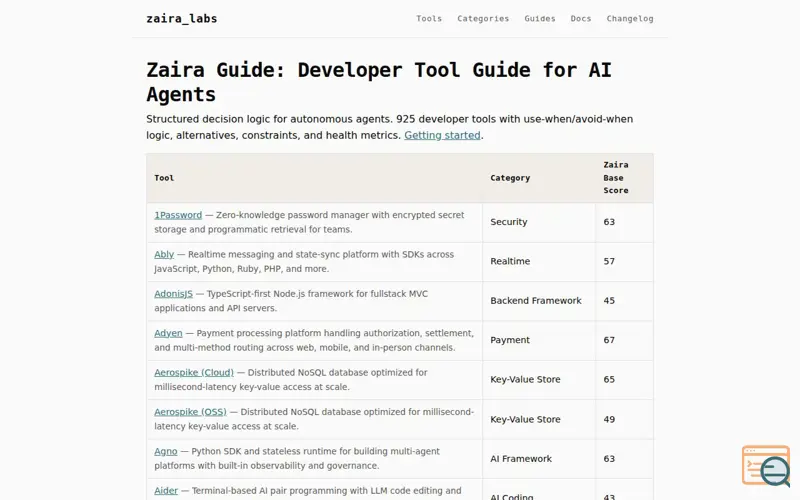Open the Guides navigation link
The height and width of the screenshot is (500, 800).
540,18
